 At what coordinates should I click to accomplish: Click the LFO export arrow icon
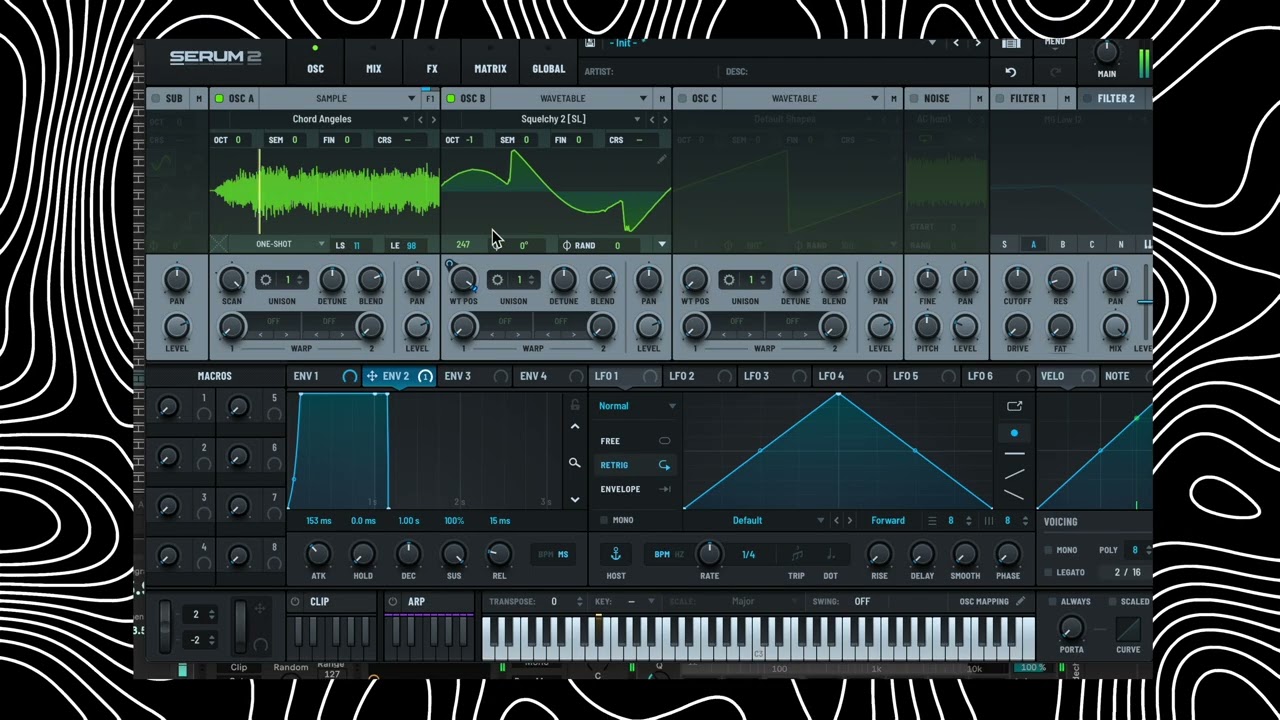point(1014,406)
